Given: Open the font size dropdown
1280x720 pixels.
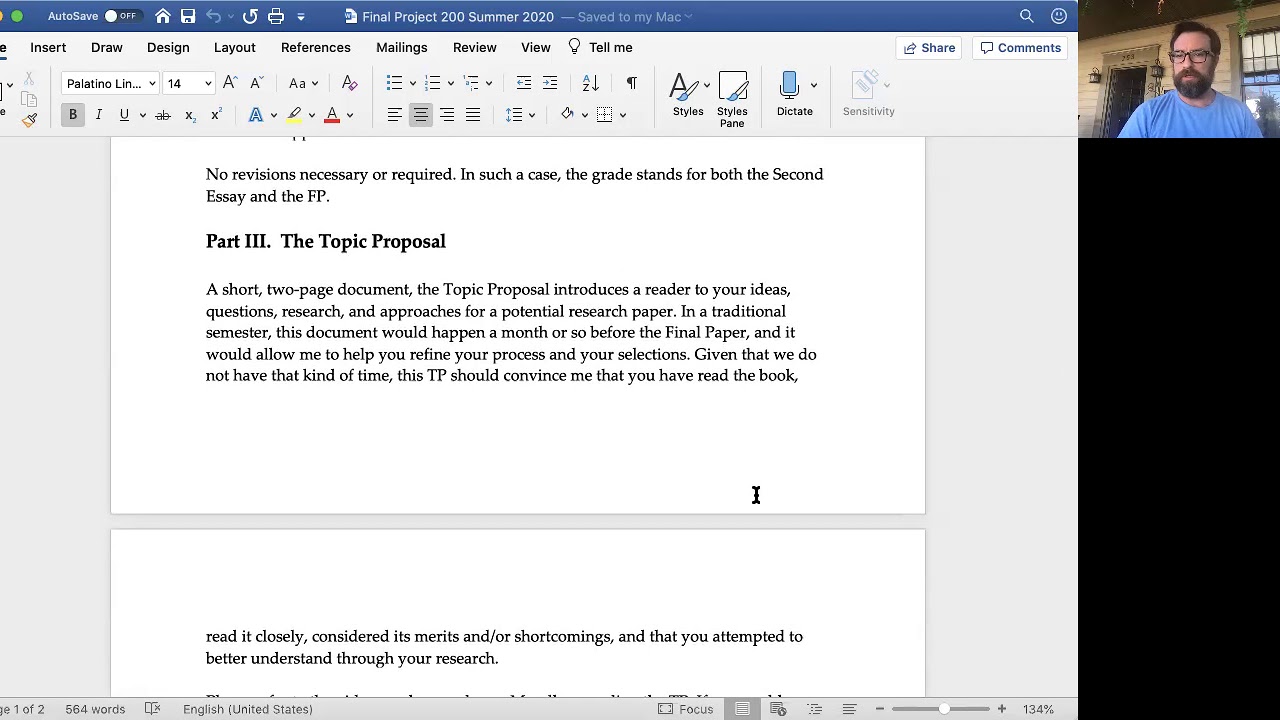Looking at the screenshot, I should click(208, 84).
